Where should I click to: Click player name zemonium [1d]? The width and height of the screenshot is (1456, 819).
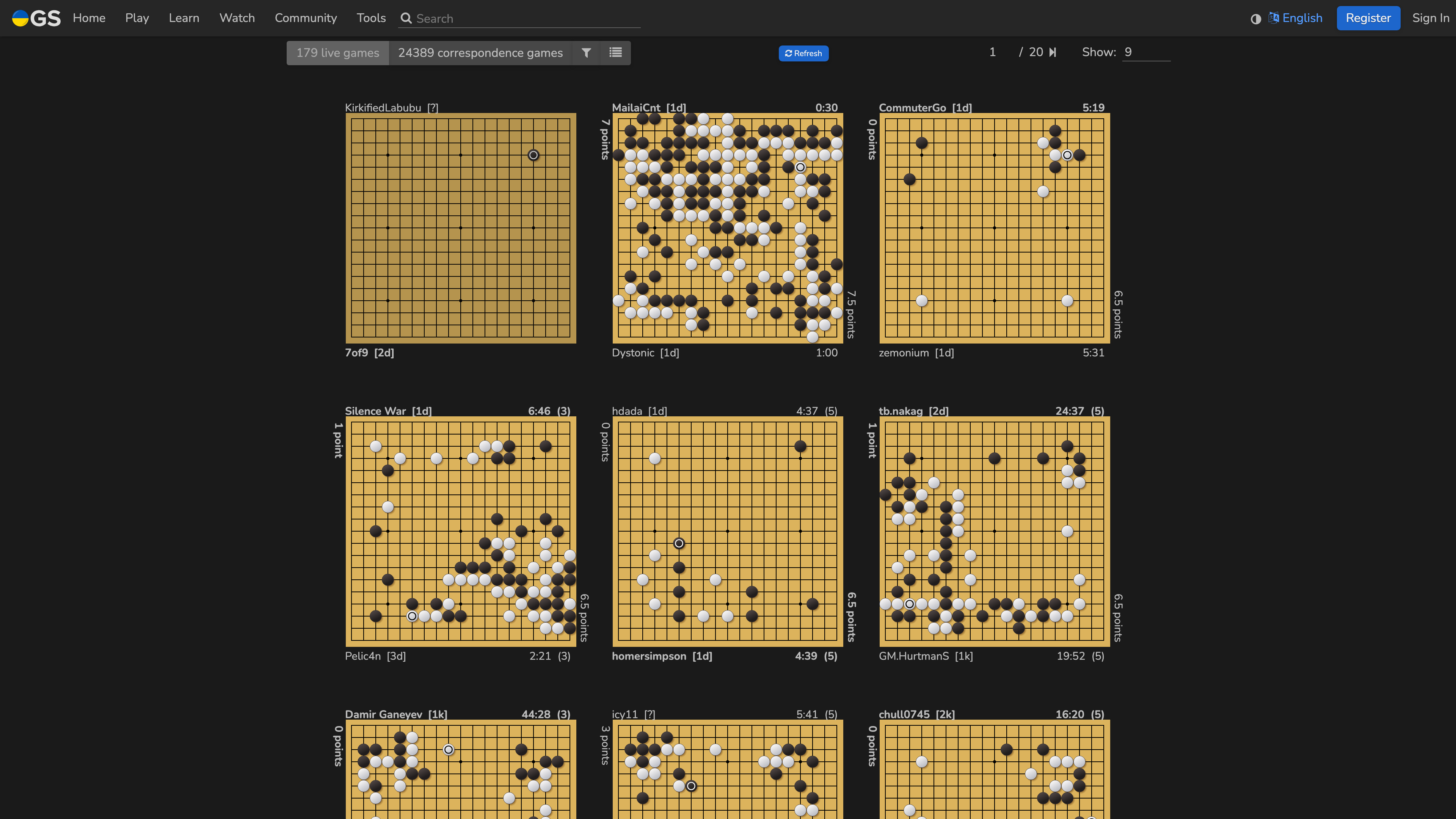click(916, 353)
